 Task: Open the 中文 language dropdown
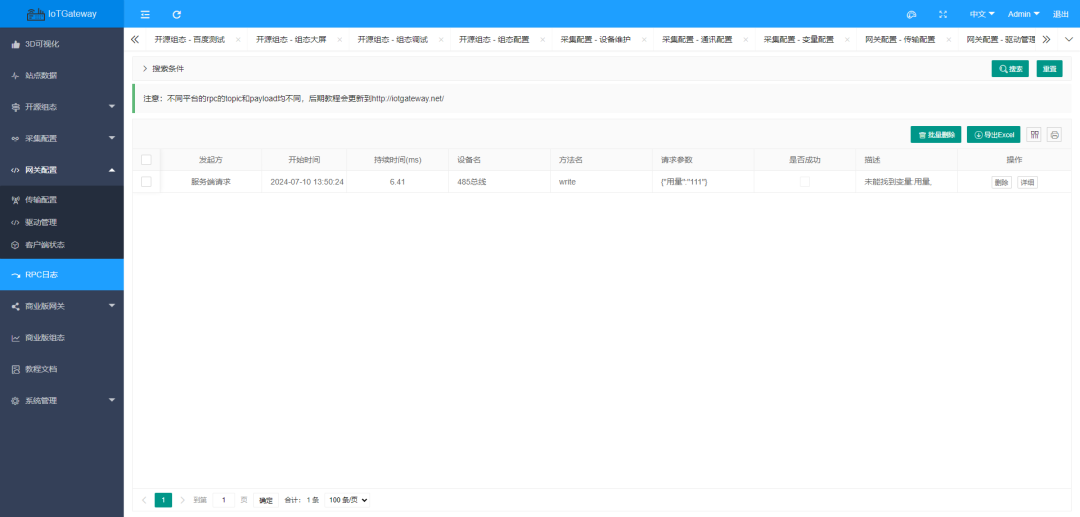click(x=982, y=14)
